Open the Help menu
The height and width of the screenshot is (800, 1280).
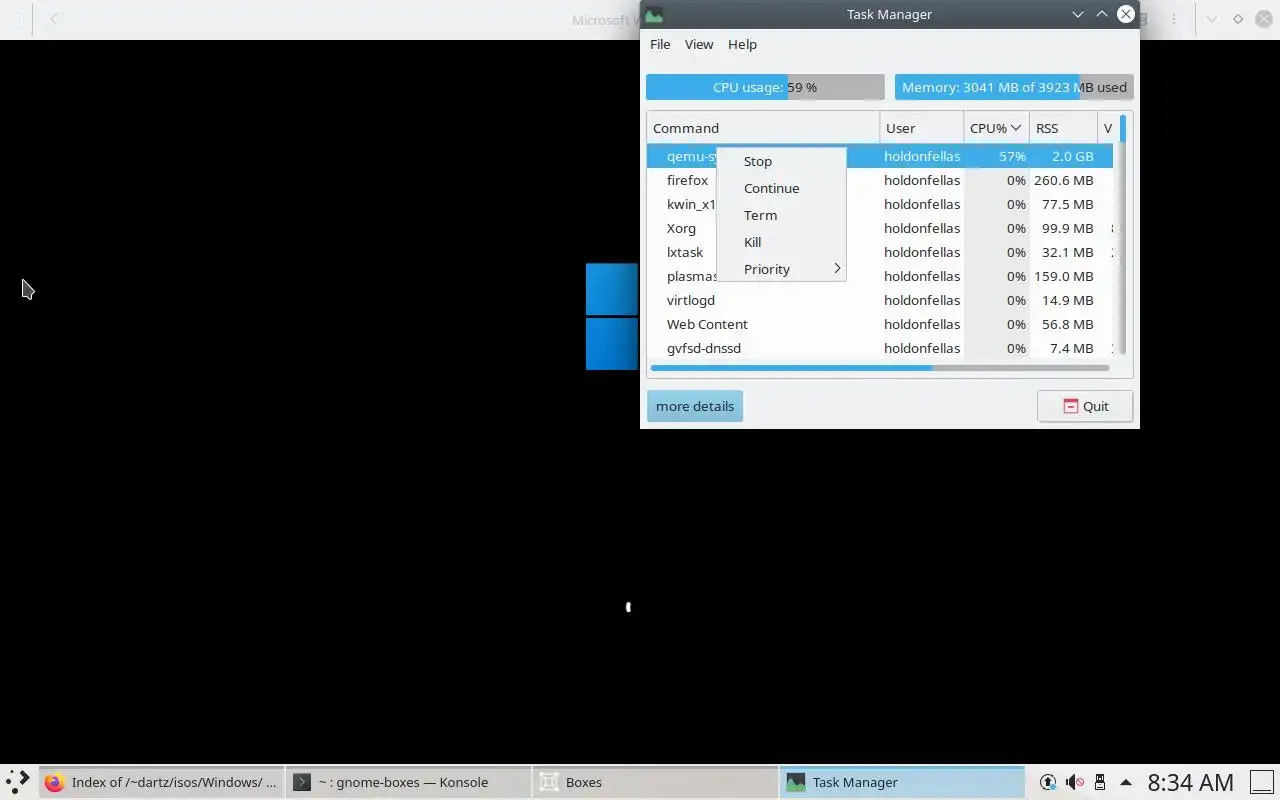[x=742, y=44]
